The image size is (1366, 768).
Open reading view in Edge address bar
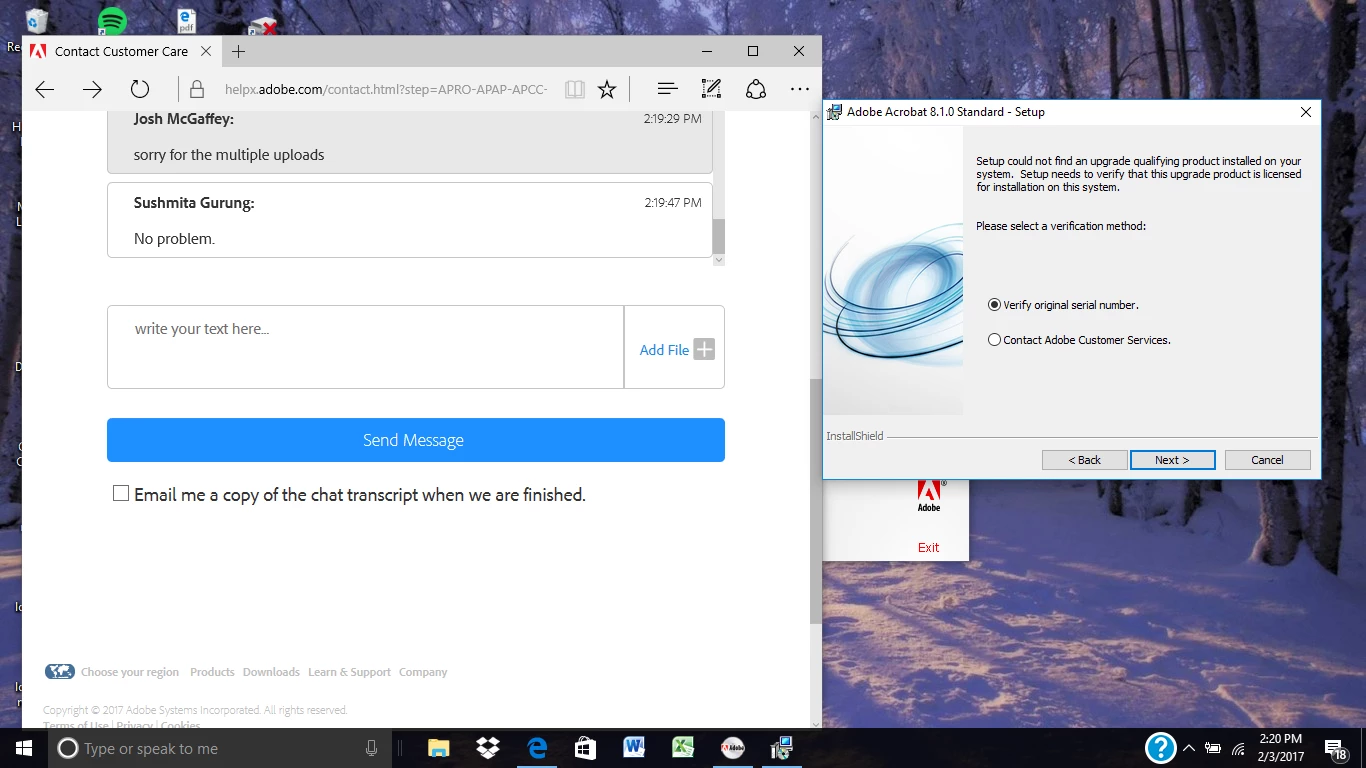(575, 90)
